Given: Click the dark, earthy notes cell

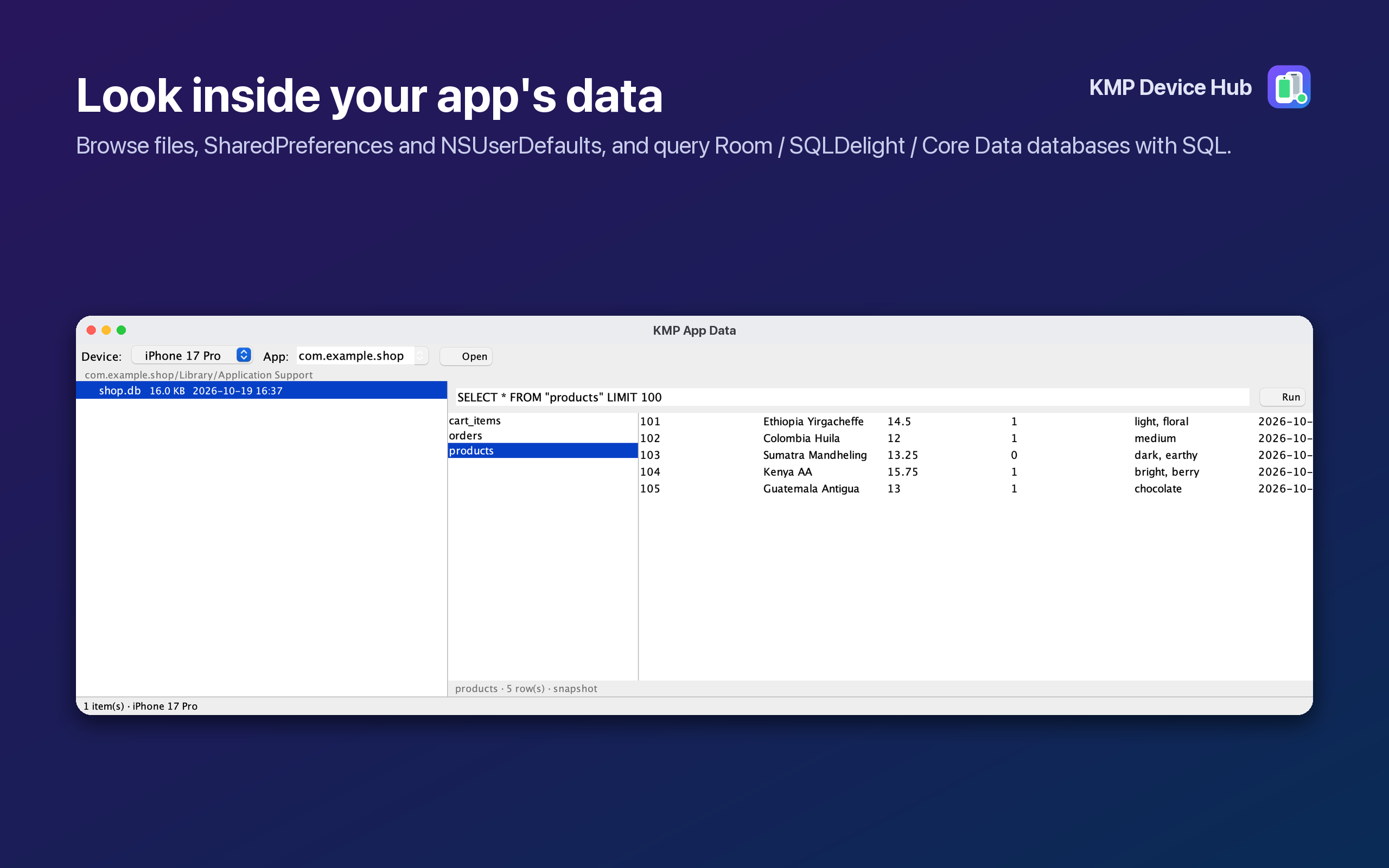Looking at the screenshot, I should pos(1165,455).
